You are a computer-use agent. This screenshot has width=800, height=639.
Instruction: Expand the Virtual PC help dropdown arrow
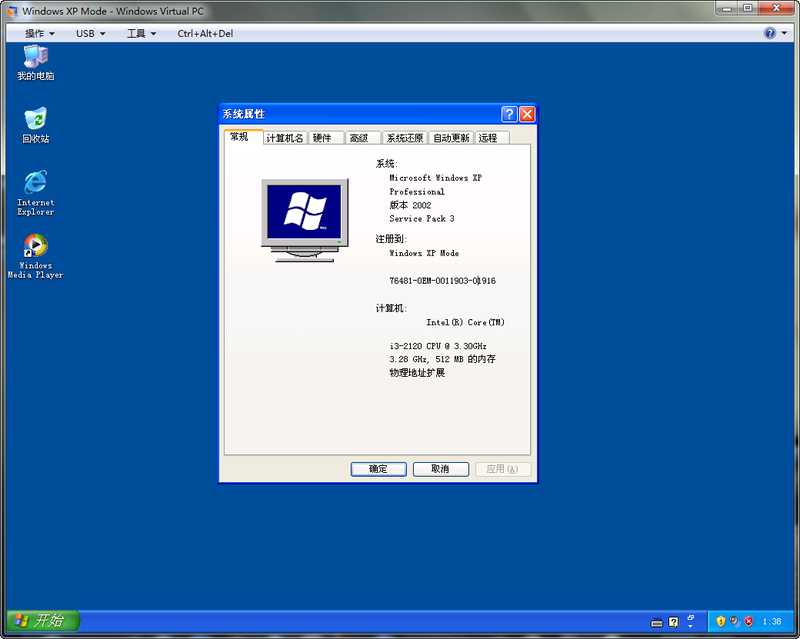click(784, 34)
